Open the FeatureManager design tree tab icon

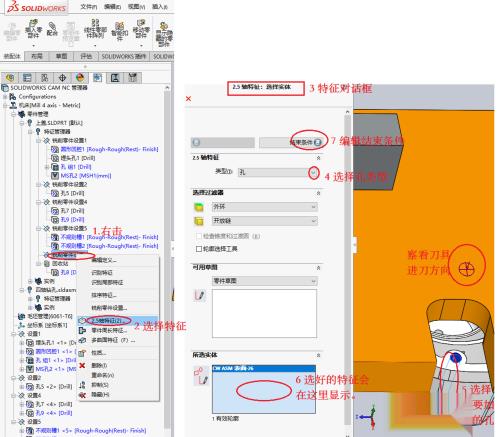pyautogui.click(x=10, y=77)
